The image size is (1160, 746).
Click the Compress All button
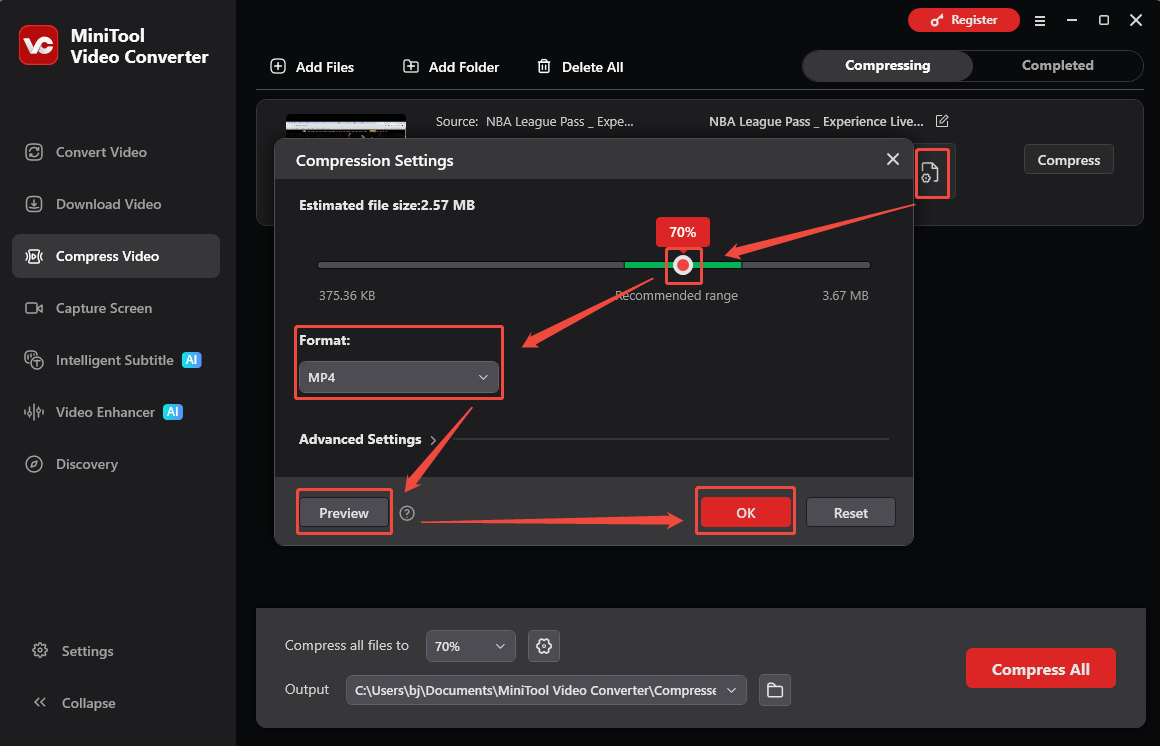(x=1040, y=669)
